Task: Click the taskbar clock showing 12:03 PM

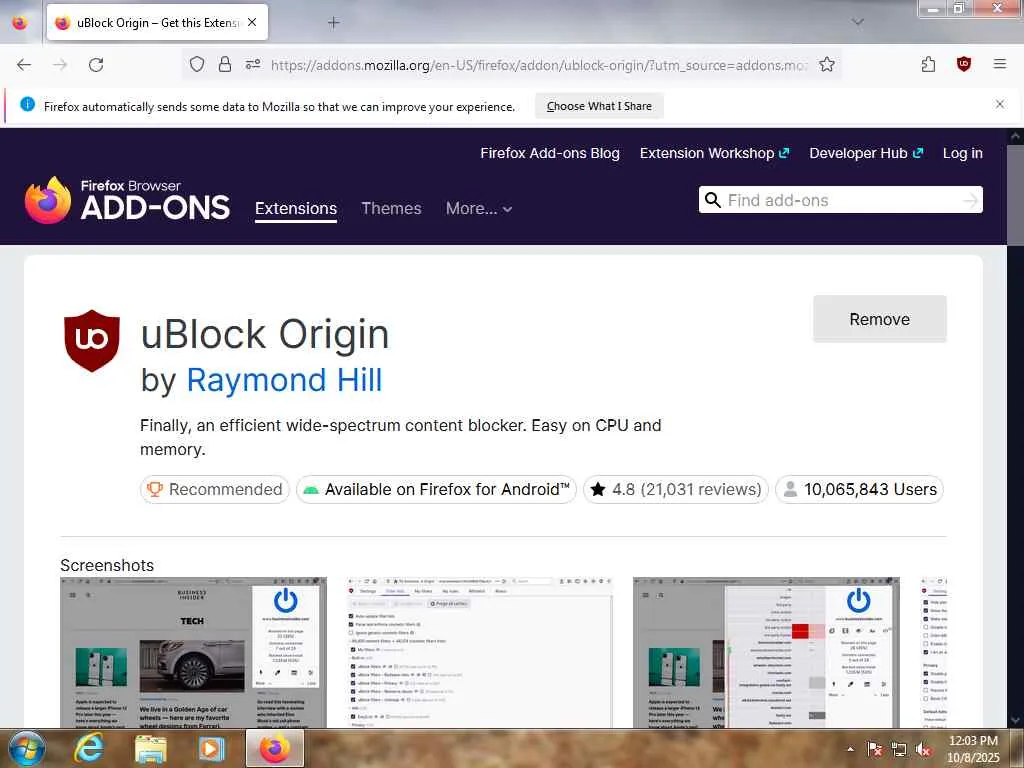Action: pyautogui.click(x=973, y=749)
